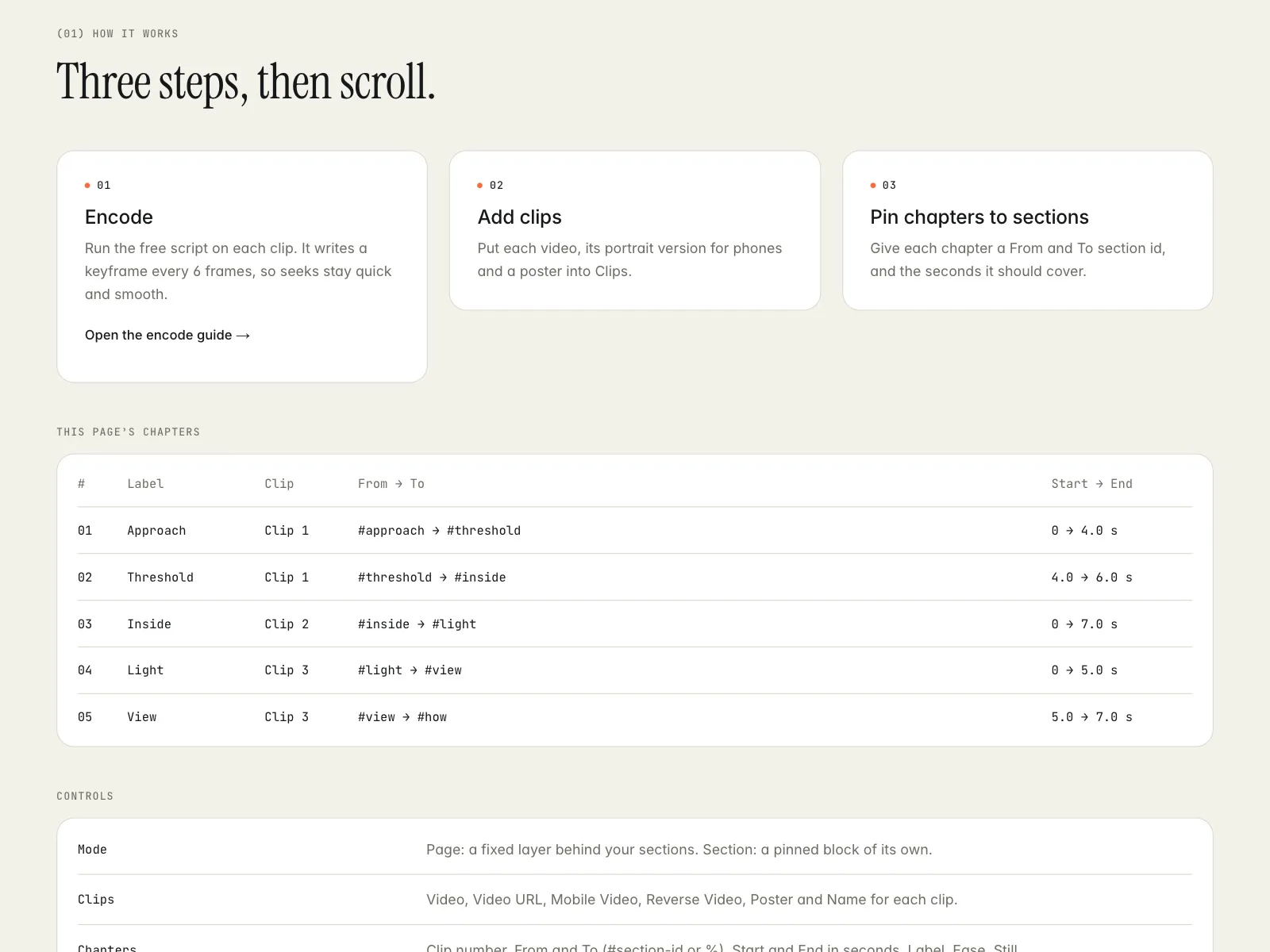This screenshot has height=952, width=1270.
Task: Click the Encode card heading
Action: (x=119, y=217)
